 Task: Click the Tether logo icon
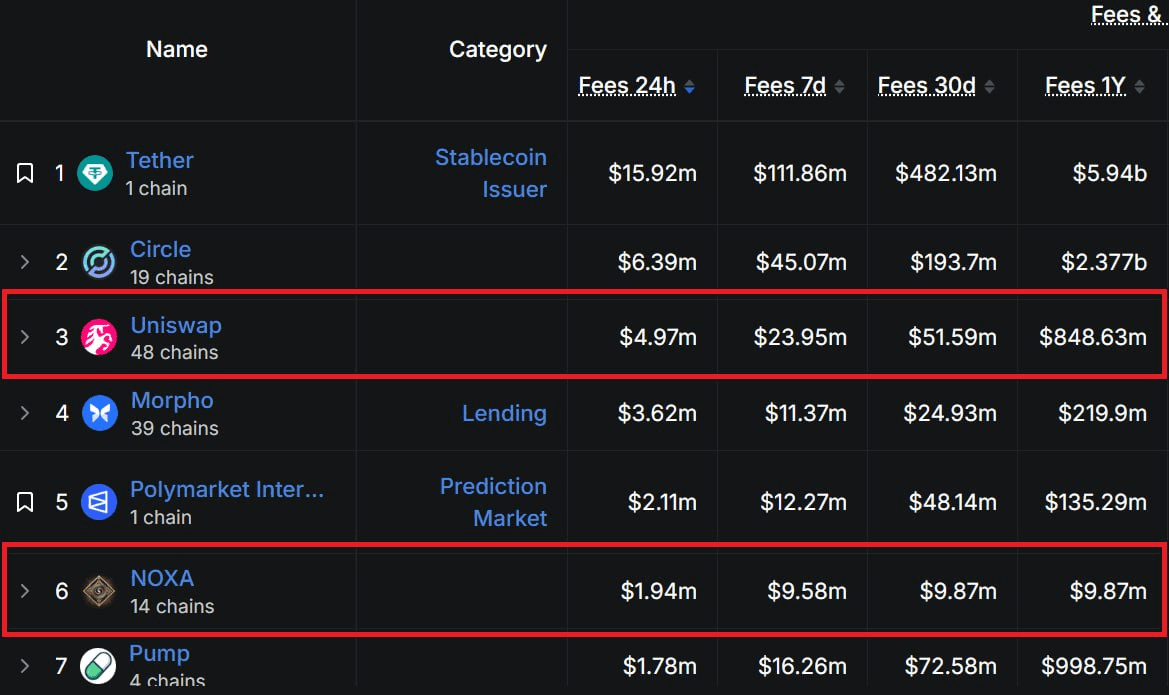click(x=95, y=173)
